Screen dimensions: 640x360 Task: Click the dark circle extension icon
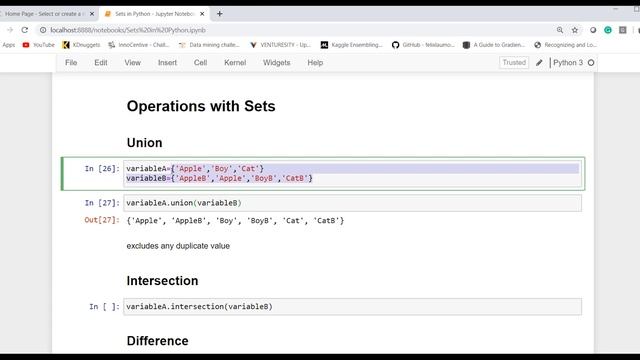click(593, 30)
